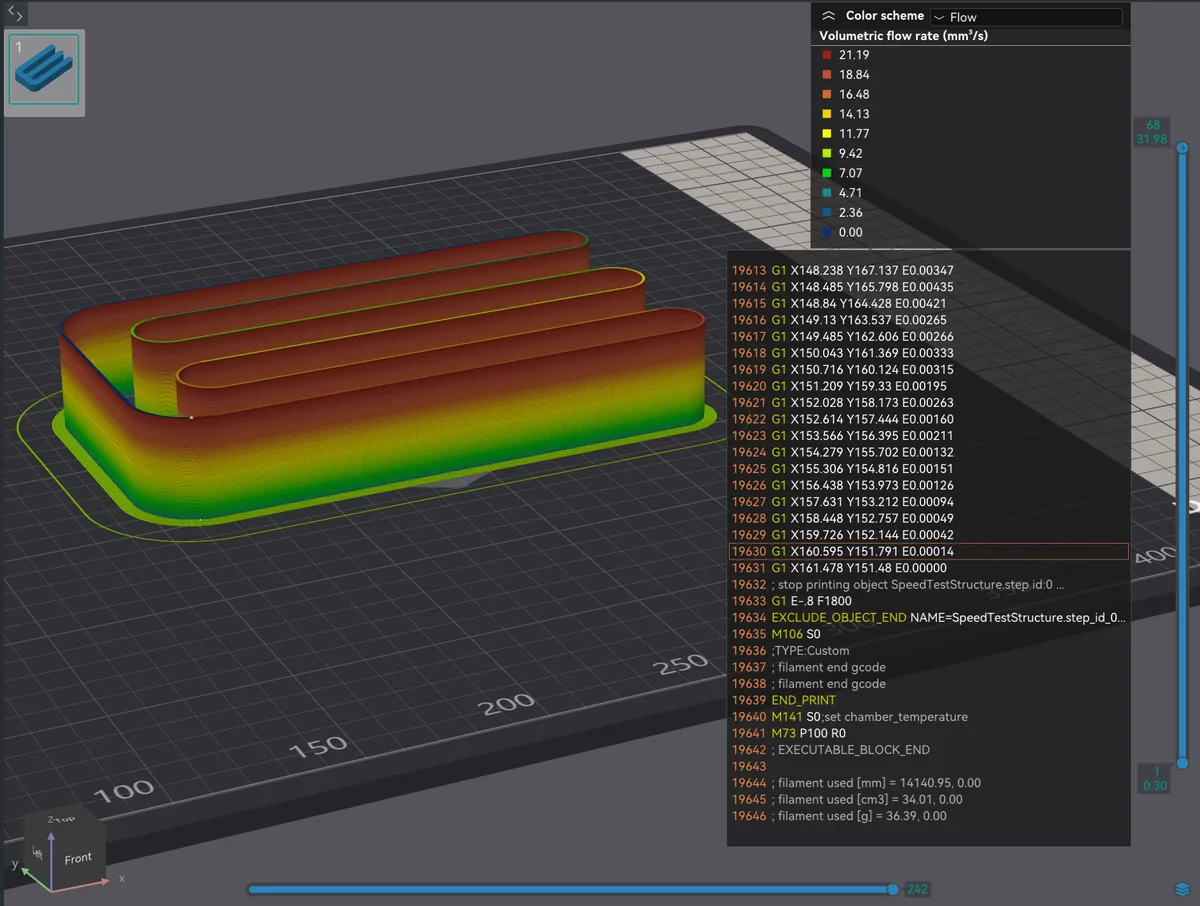Screen dimensions: 1200x906
Task: Select G-code line 19628
Action: click(x=928, y=518)
